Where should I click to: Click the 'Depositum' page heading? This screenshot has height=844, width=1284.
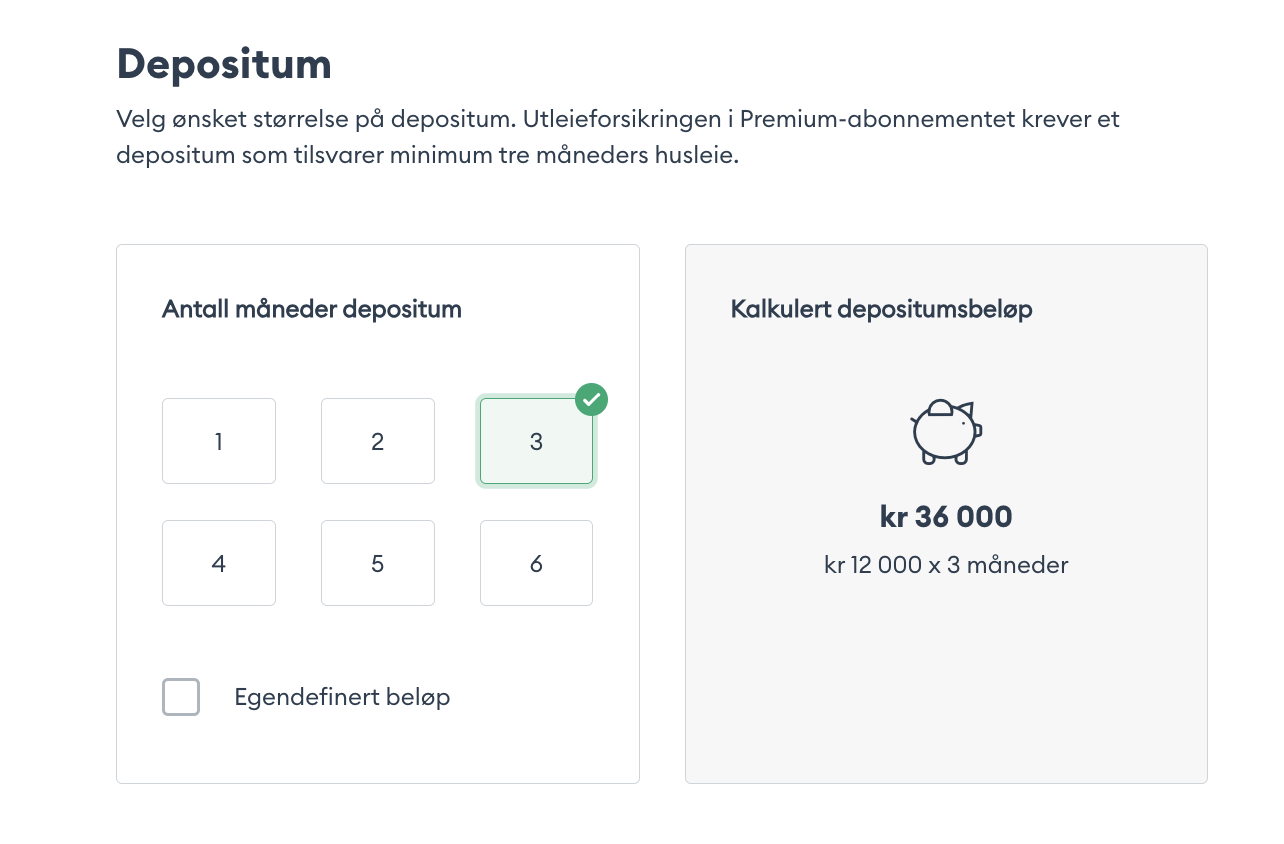[224, 65]
